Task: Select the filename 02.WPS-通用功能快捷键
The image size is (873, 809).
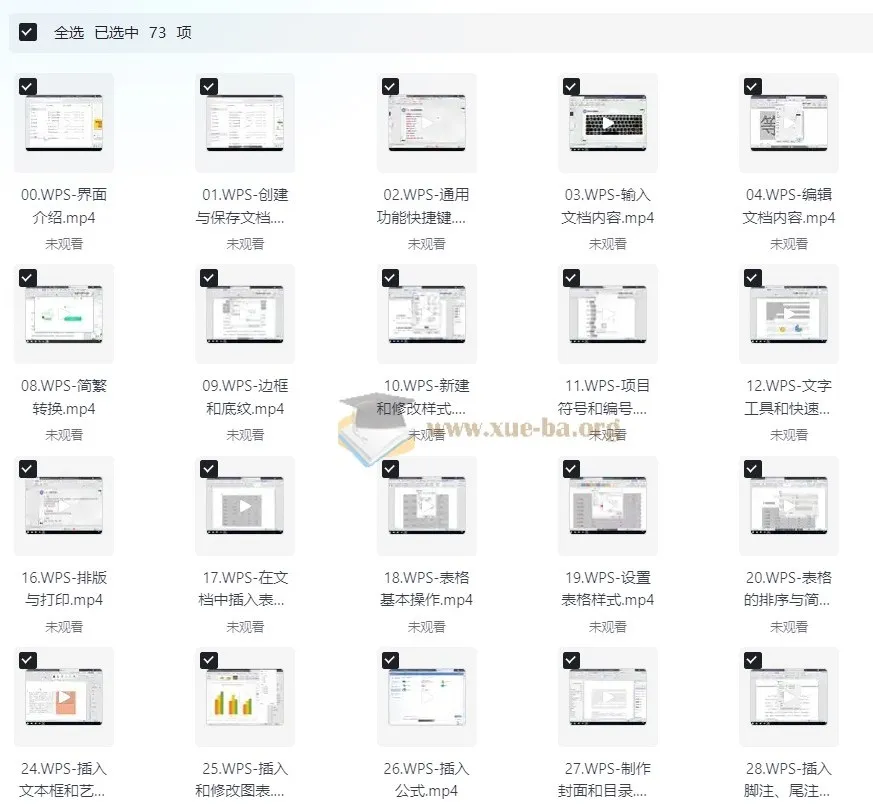Action: point(426,209)
